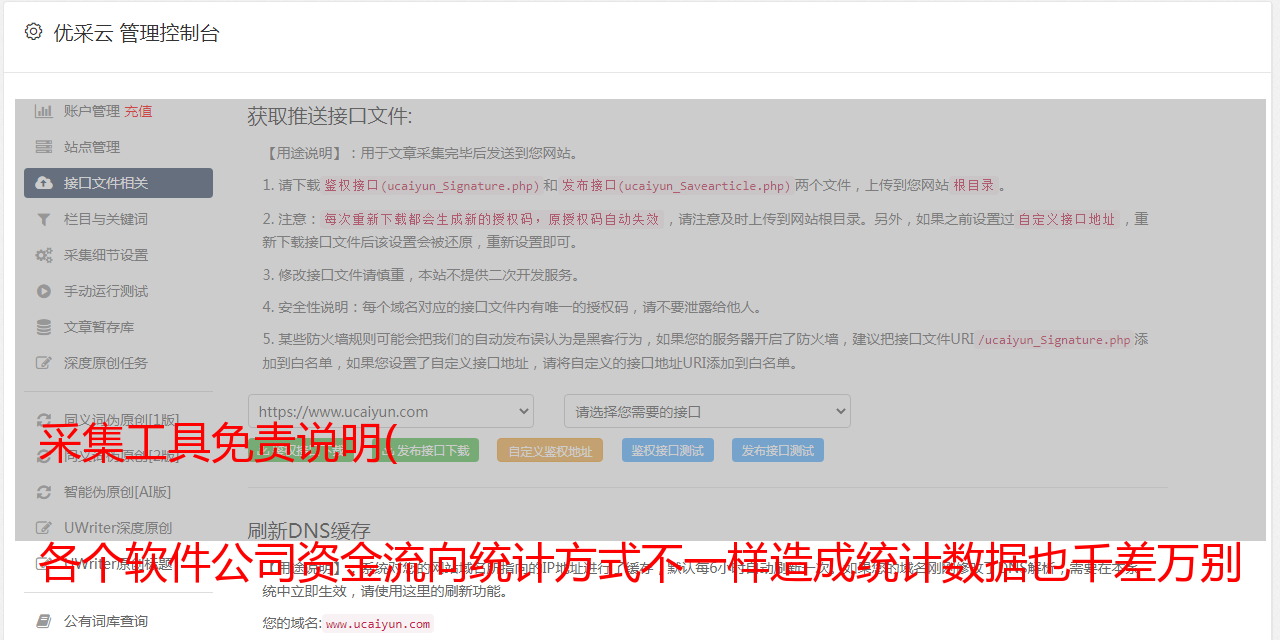This screenshot has width=1280, height=640.
Task: Click the gear icon beside 优采云 管理控制台
Action: click(33, 32)
